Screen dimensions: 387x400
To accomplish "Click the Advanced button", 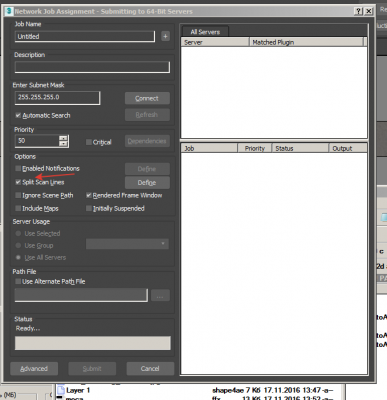I will coord(34,369).
